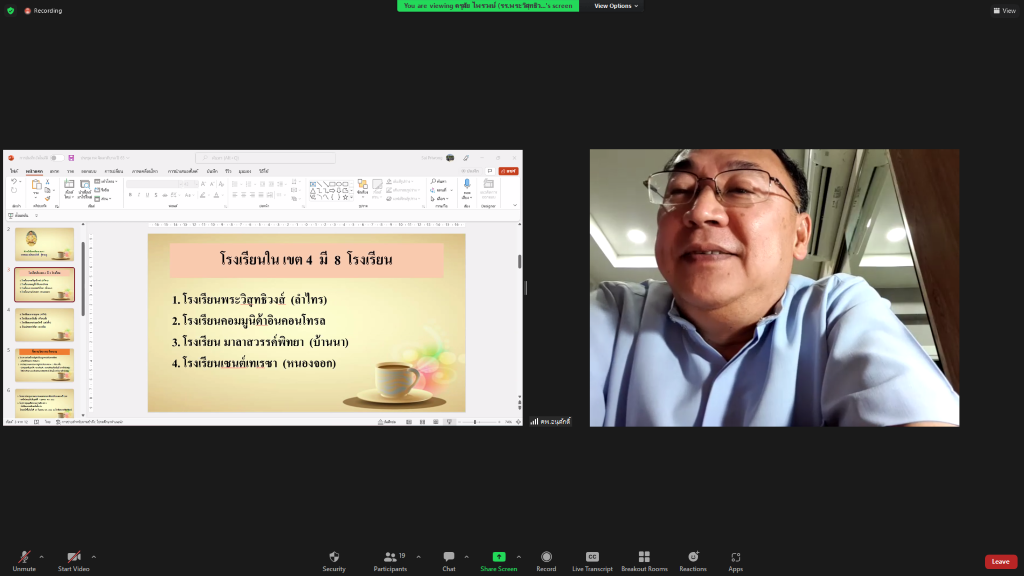The height and width of the screenshot is (576, 1024).
Task: Click the PowerPoint search box
Action: point(265,158)
